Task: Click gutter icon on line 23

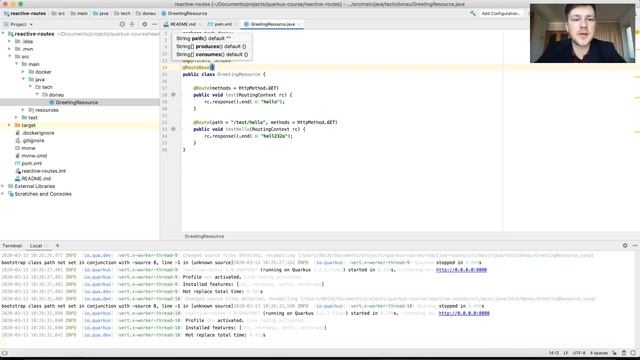Action: click(x=173, y=129)
